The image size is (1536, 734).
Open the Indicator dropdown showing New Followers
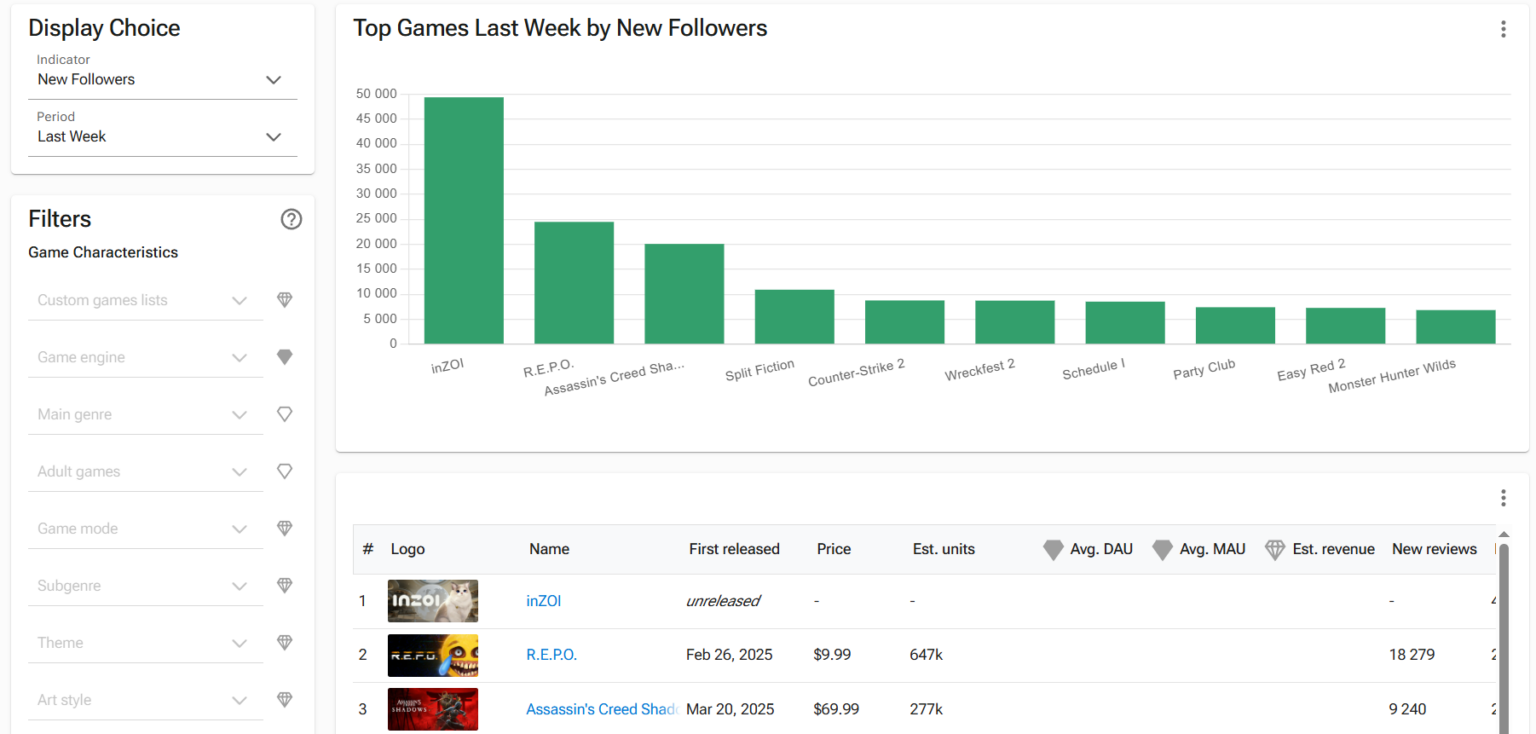coord(273,79)
